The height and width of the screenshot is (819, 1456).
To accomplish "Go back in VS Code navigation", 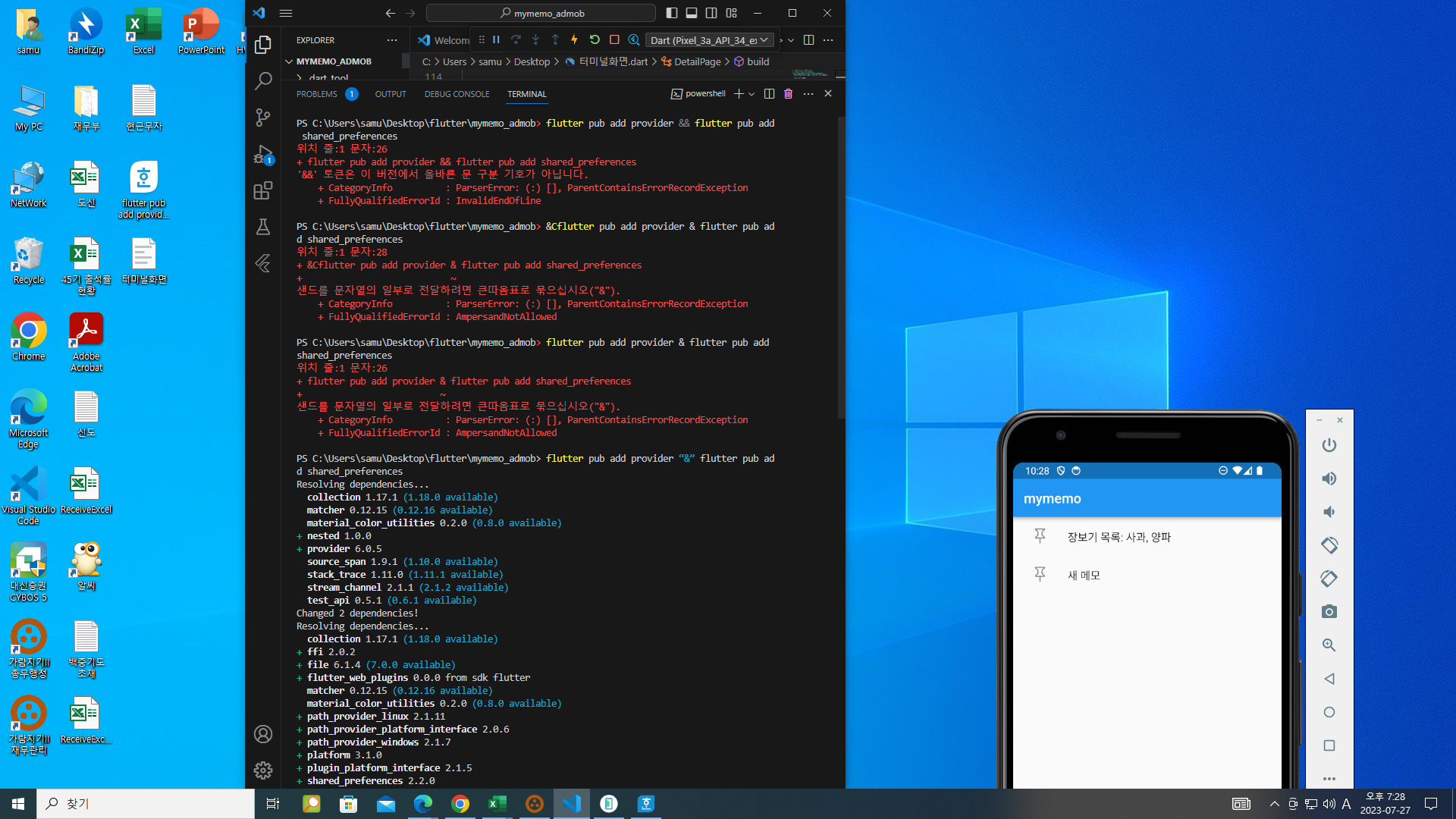I will (x=390, y=13).
